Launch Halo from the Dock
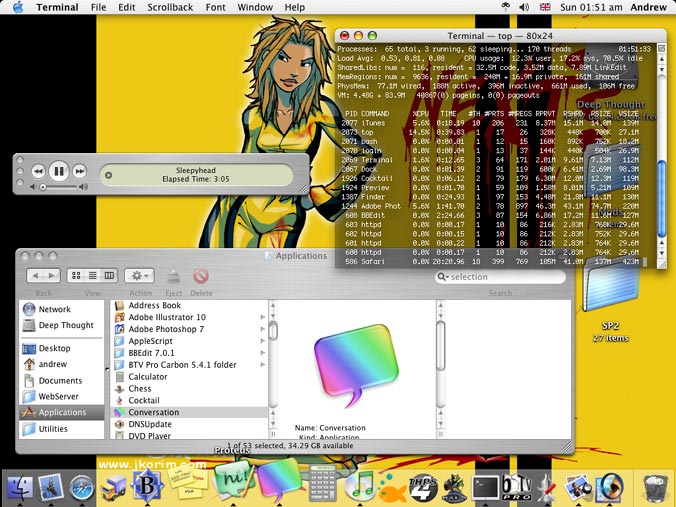This screenshot has width=676, height=507. click(x=454, y=488)
